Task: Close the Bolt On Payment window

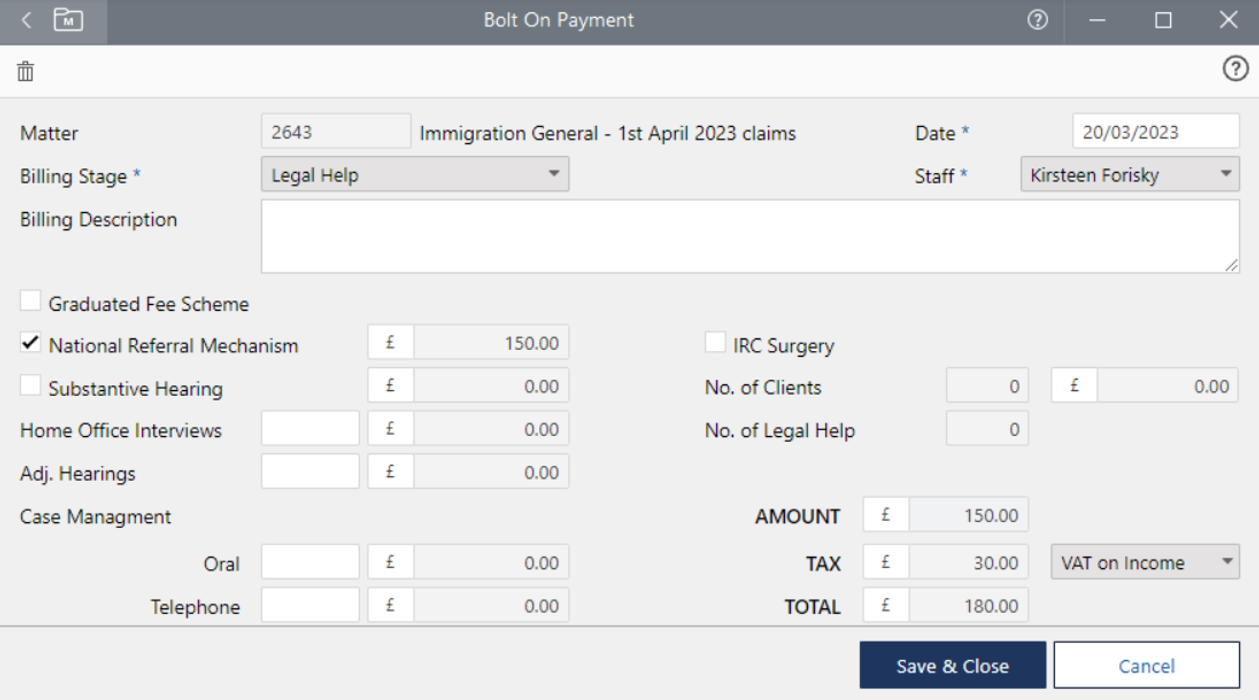Action: [1229, 20]
